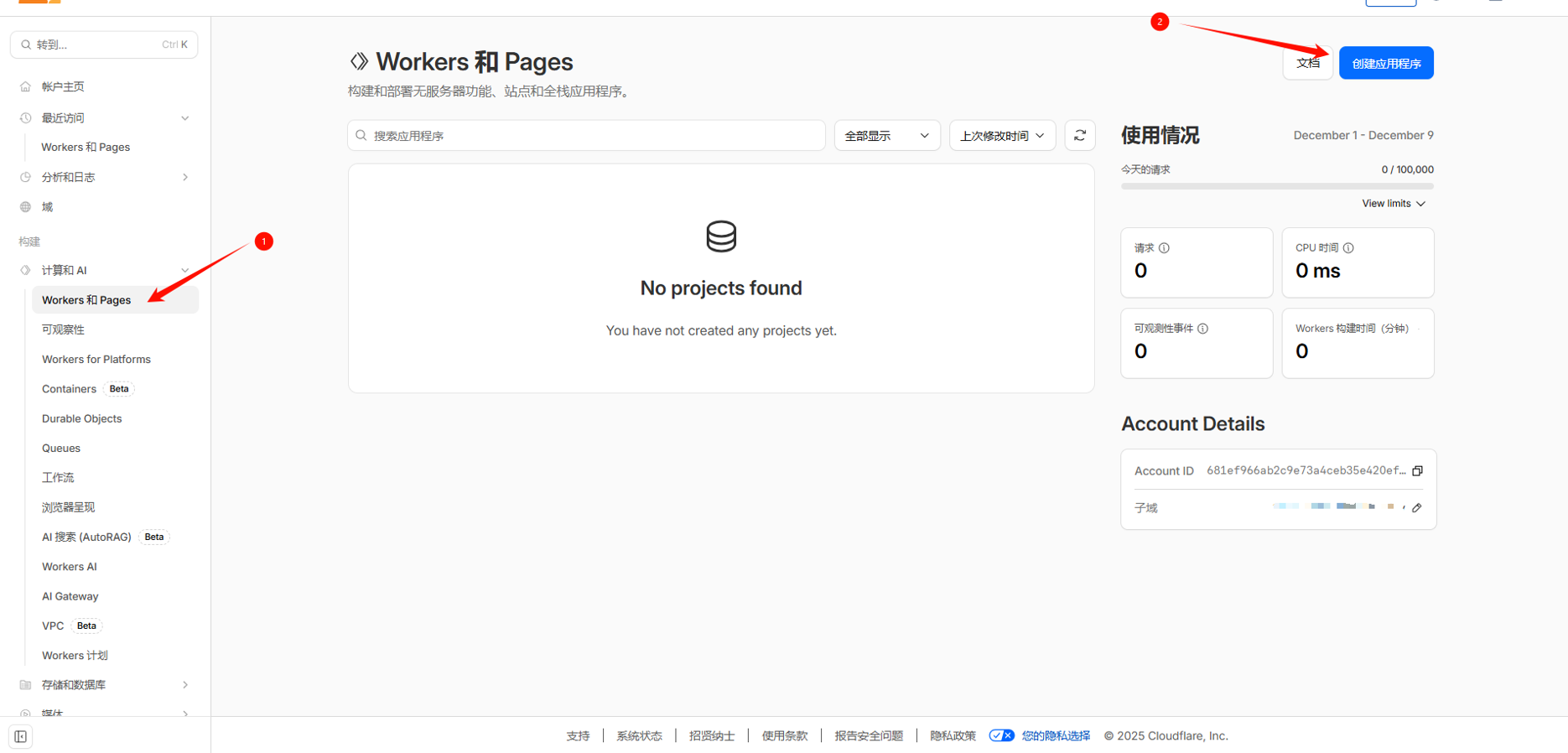1568x753 pixels.
Task: Click info icon next to CPU 时间
Action: click(x=1348, y=248)
